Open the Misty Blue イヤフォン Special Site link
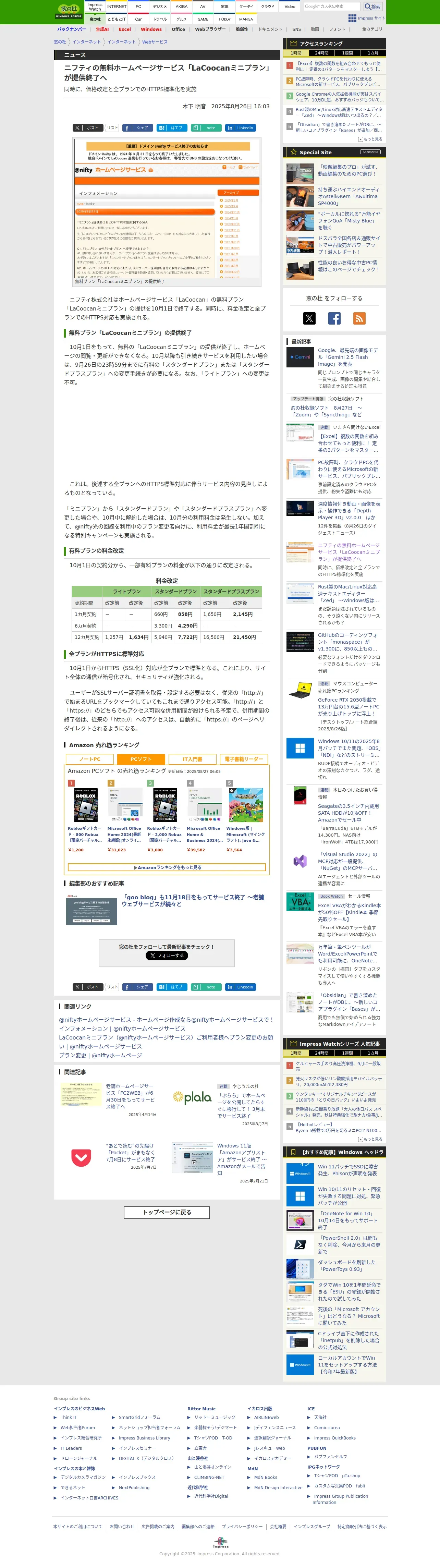 (x=349, y=220)
